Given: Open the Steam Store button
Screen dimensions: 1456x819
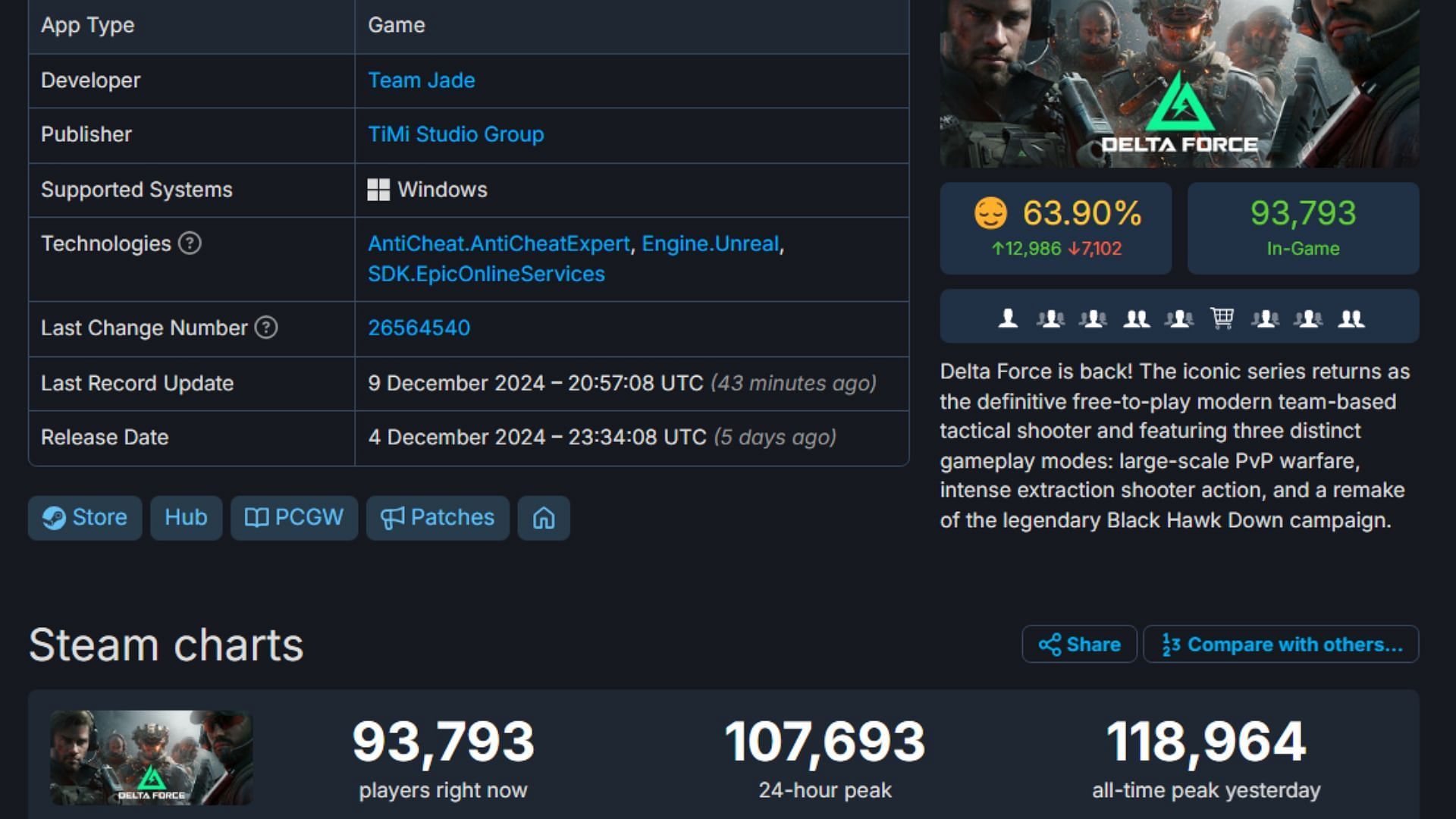Looking at the screenshot, I should pos(85,518).
